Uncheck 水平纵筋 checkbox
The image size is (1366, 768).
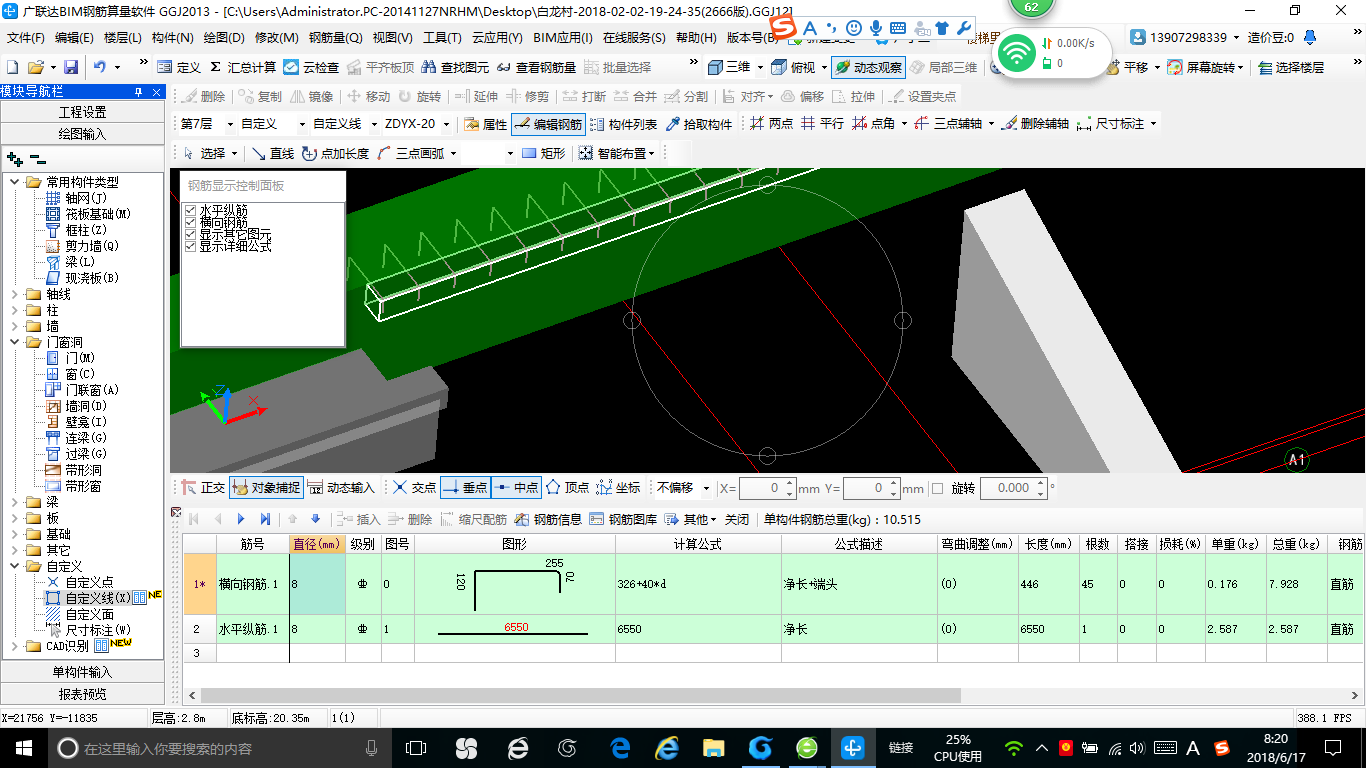(x=191, y=210)
